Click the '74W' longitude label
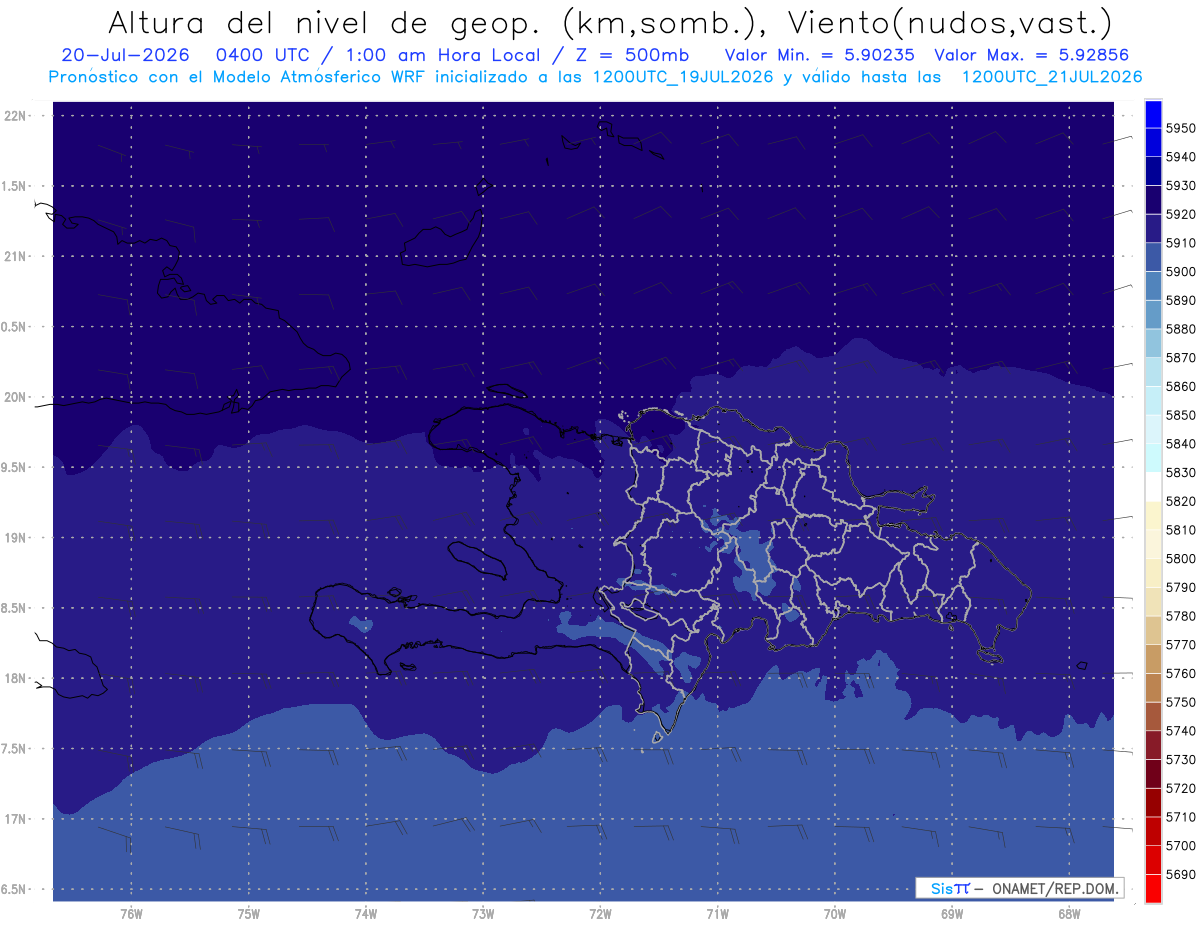The height and width of the screenshot is (927, 1200). [x=365, y=913]
